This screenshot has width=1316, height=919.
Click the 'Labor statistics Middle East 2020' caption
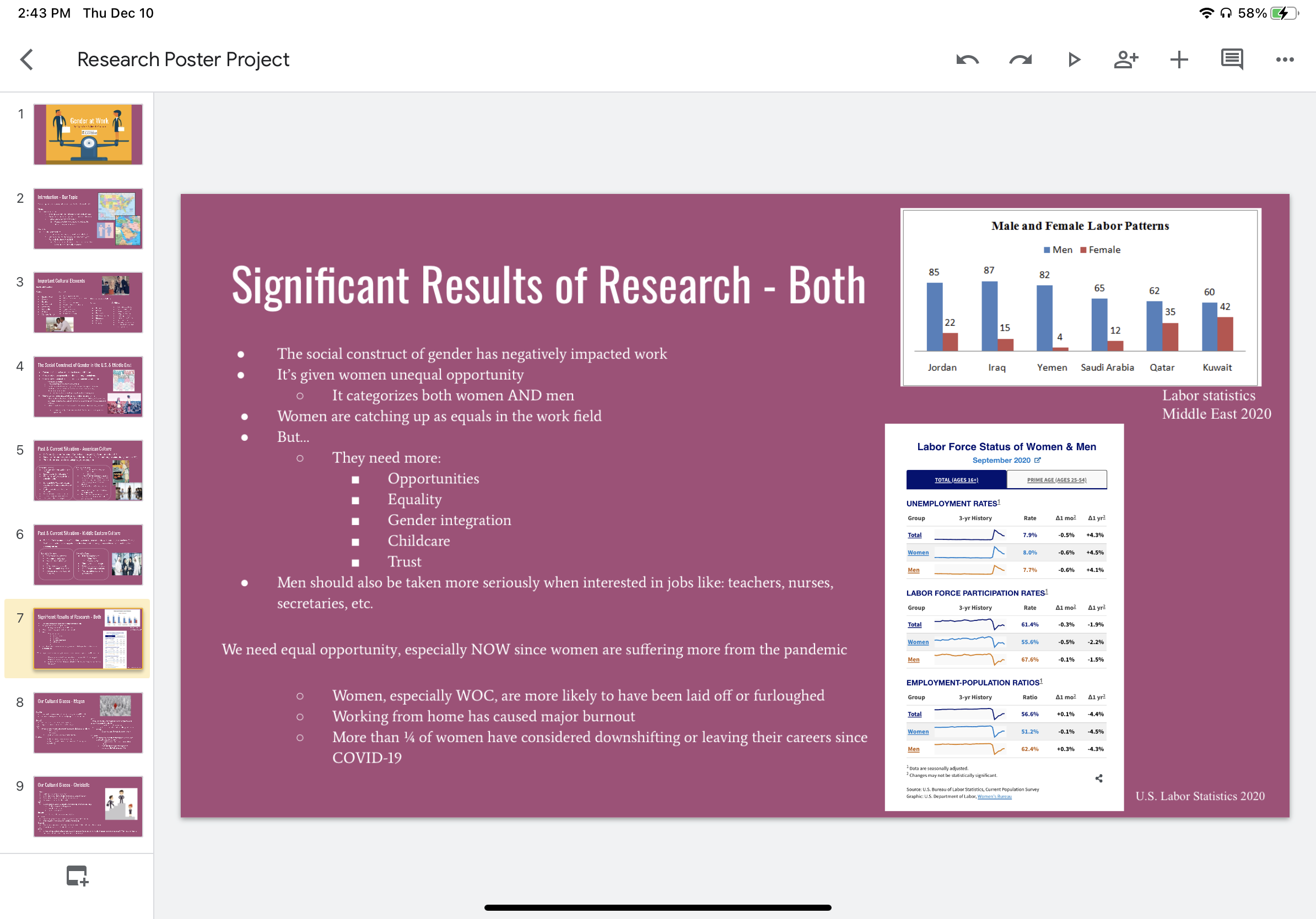pos(1216,404)
